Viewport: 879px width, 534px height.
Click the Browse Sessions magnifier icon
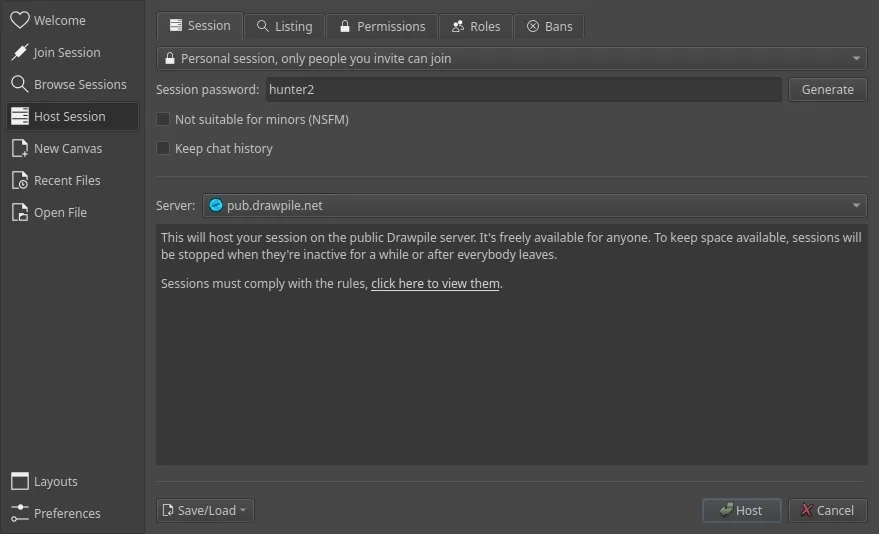pos(20,84)
